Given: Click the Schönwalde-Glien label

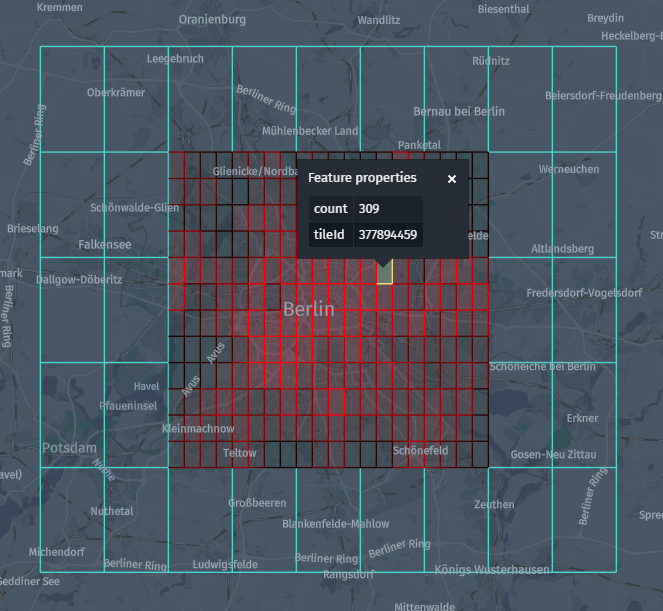Looking at the screenshot, I should pyautogui.click(x=134, y=208).
